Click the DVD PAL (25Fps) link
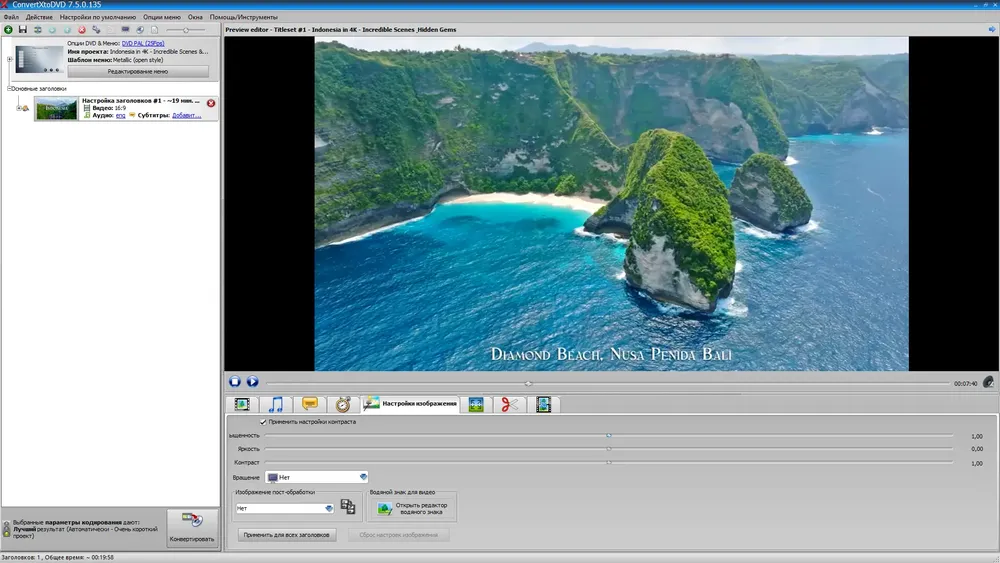The height and width of the screenshot is (563, 1000). [143, 43]
